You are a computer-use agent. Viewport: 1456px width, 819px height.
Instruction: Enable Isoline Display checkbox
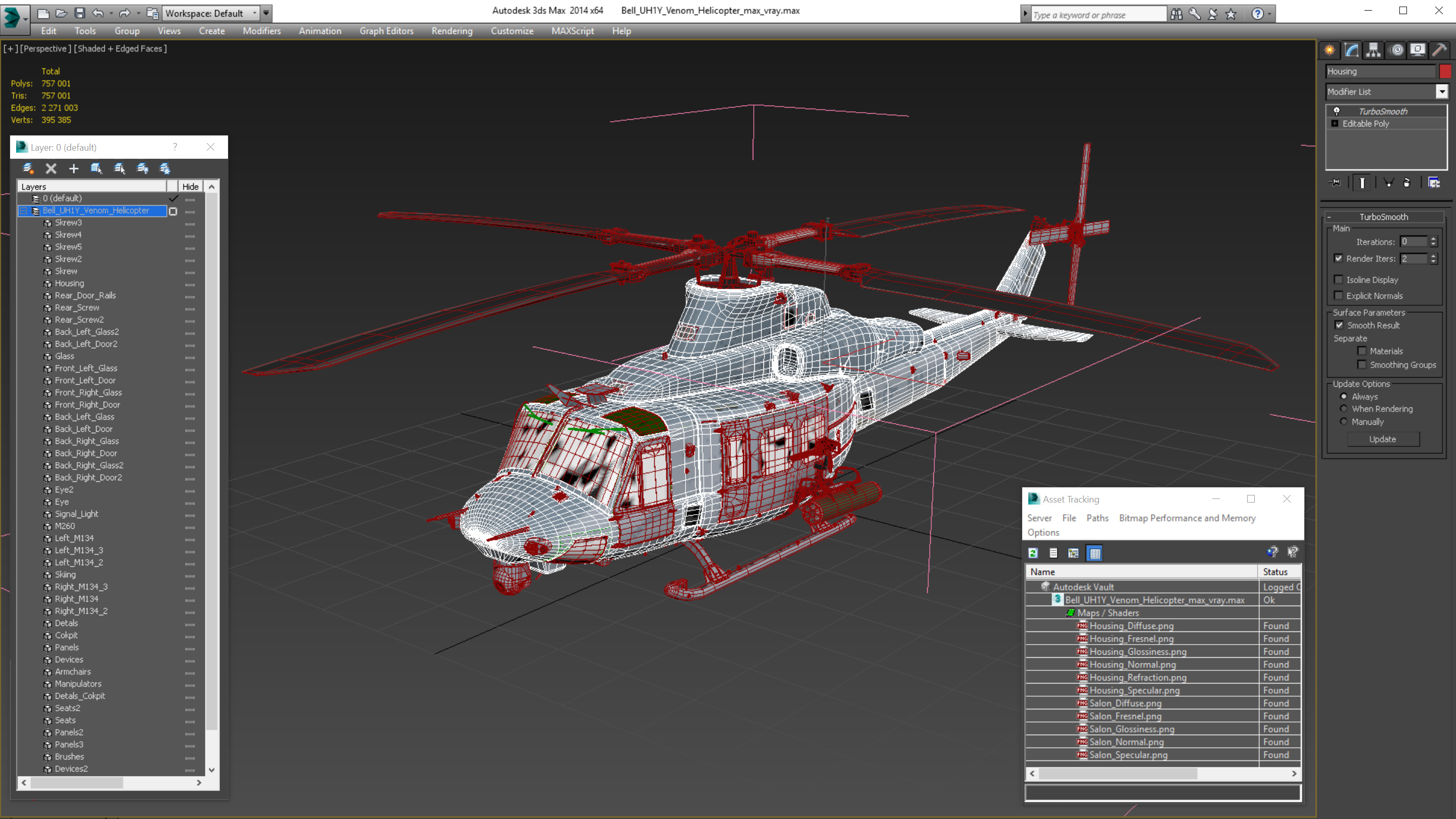(x=1338, y=280)
